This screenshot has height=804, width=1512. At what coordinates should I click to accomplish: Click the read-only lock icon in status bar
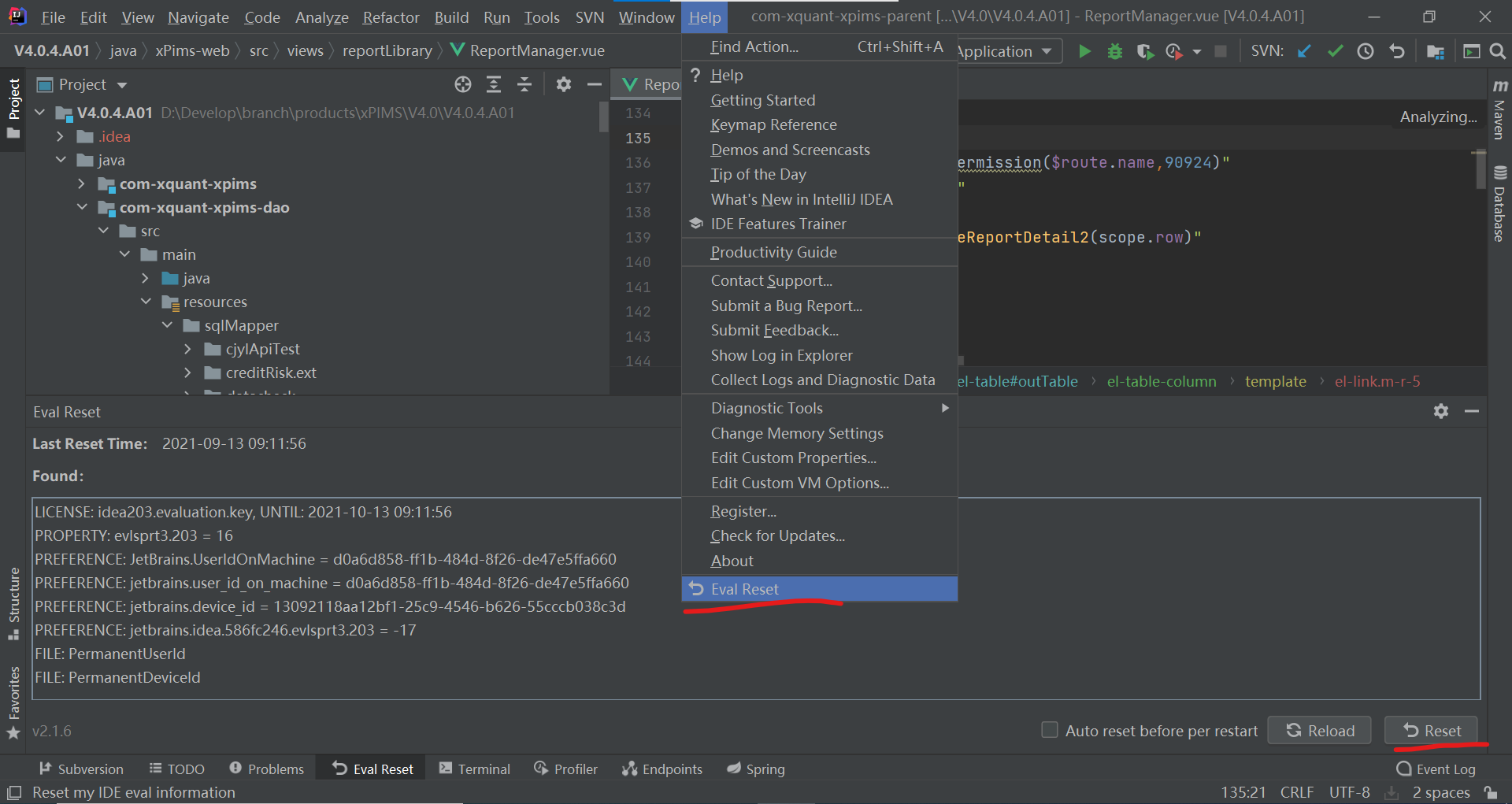[x=1490, y=792]
